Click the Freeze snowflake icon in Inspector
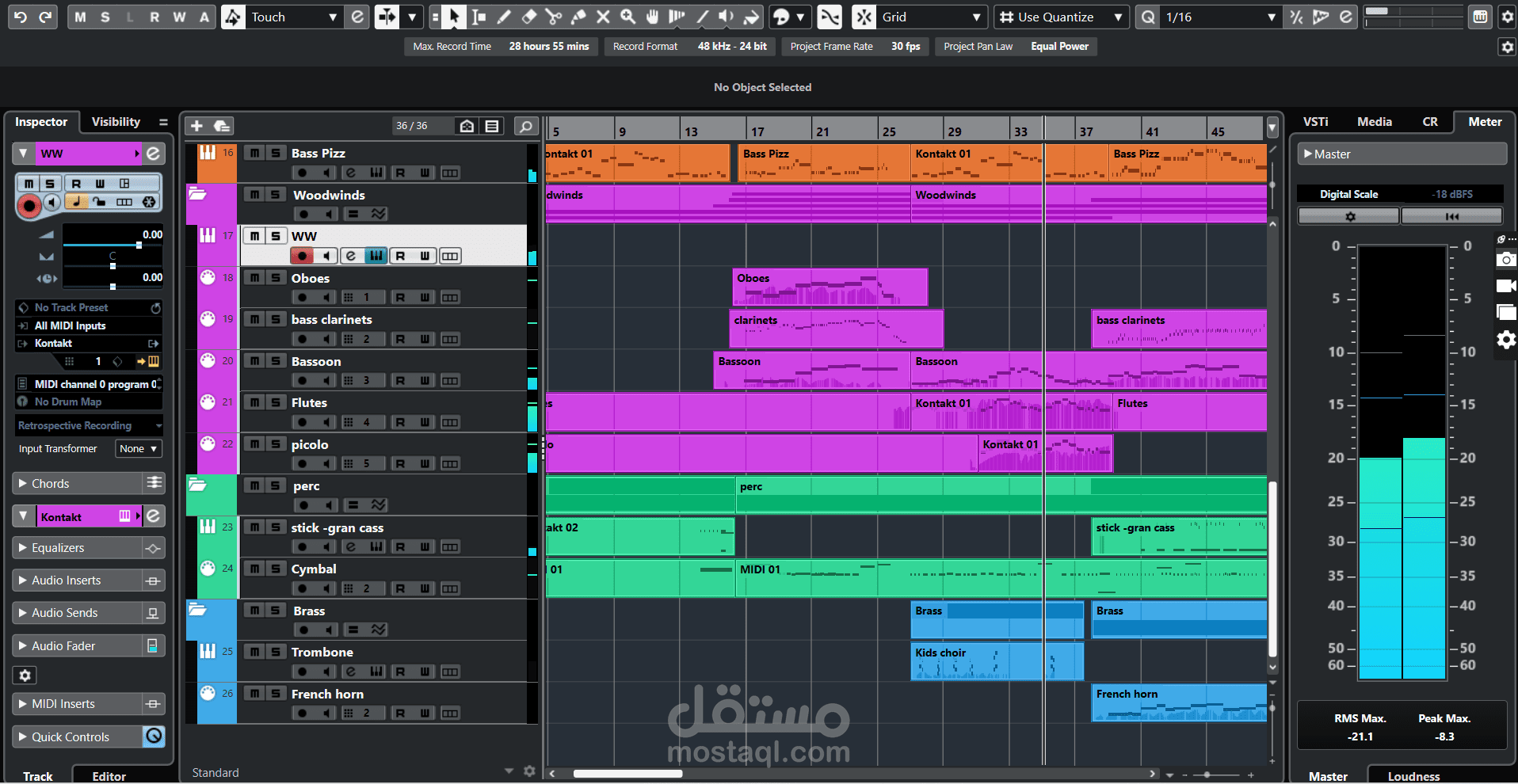Image resolution: width=1518 pixels, height=784 pixels. (148, 202)
